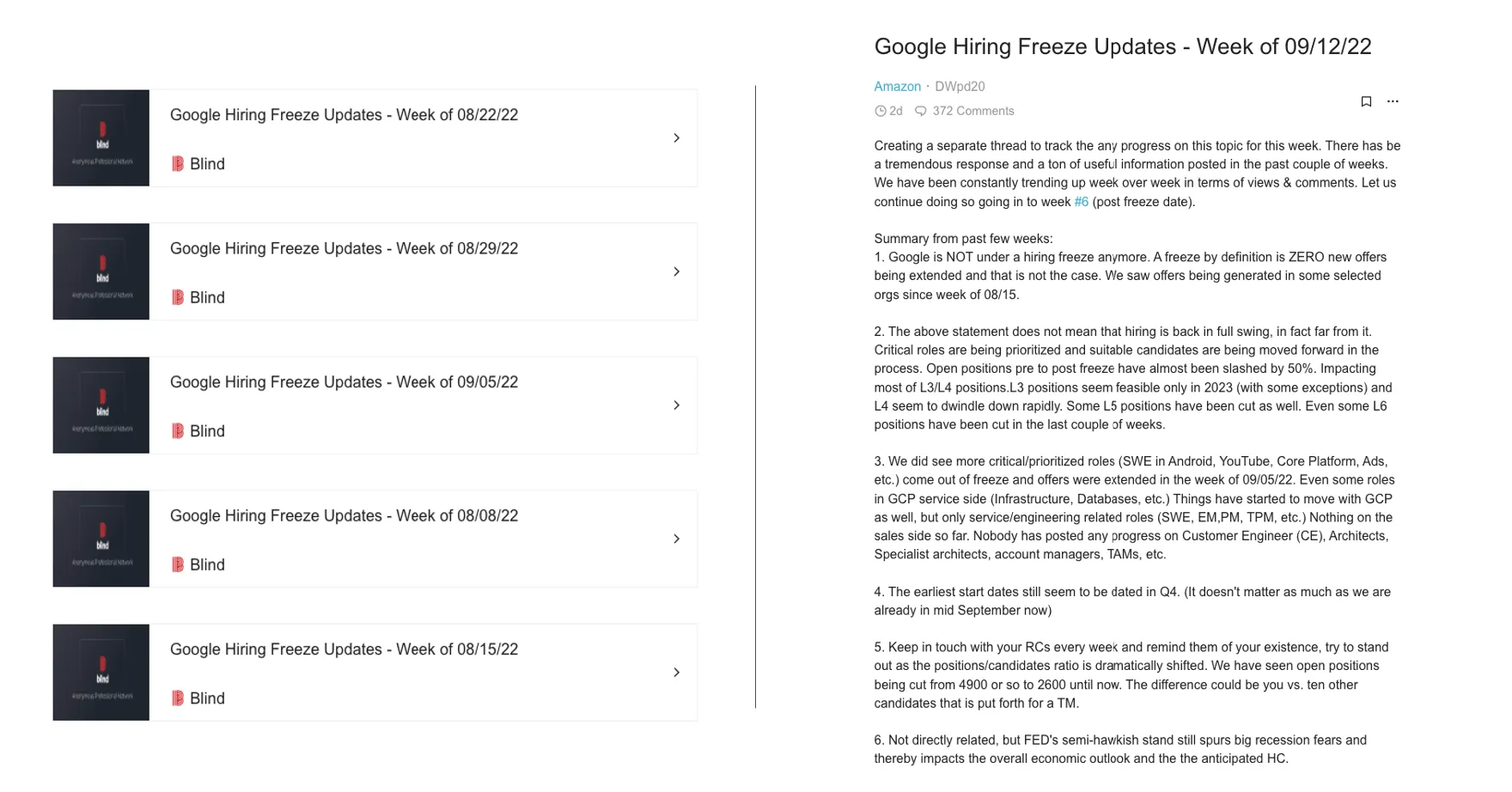Select thumbnail for Week of 09/05/22 post
The image size is (1512, 792).
click(x=101, y=405)
